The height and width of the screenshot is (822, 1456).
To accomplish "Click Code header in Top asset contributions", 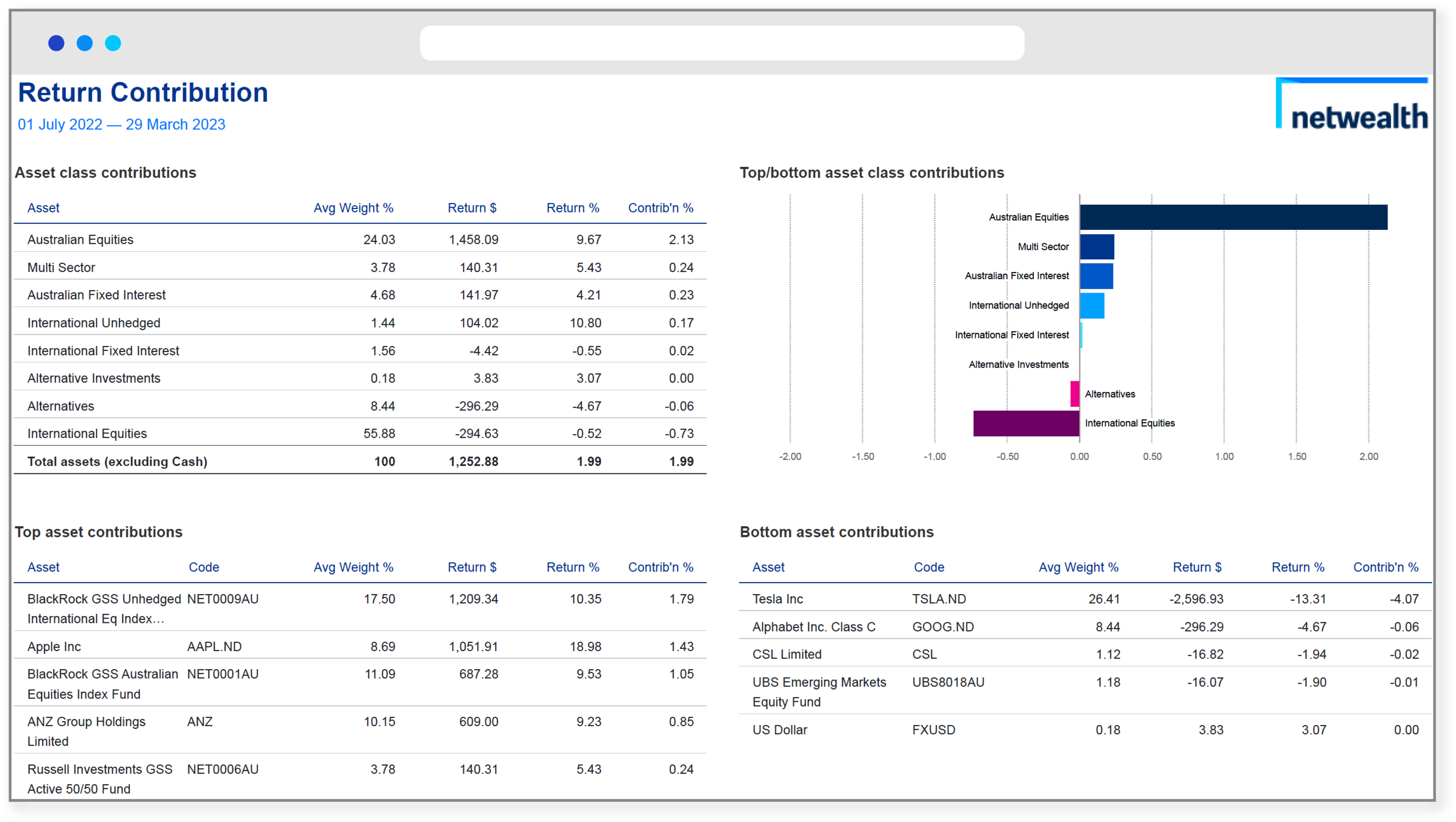I will pyautogui.click(x=204, y=568).
